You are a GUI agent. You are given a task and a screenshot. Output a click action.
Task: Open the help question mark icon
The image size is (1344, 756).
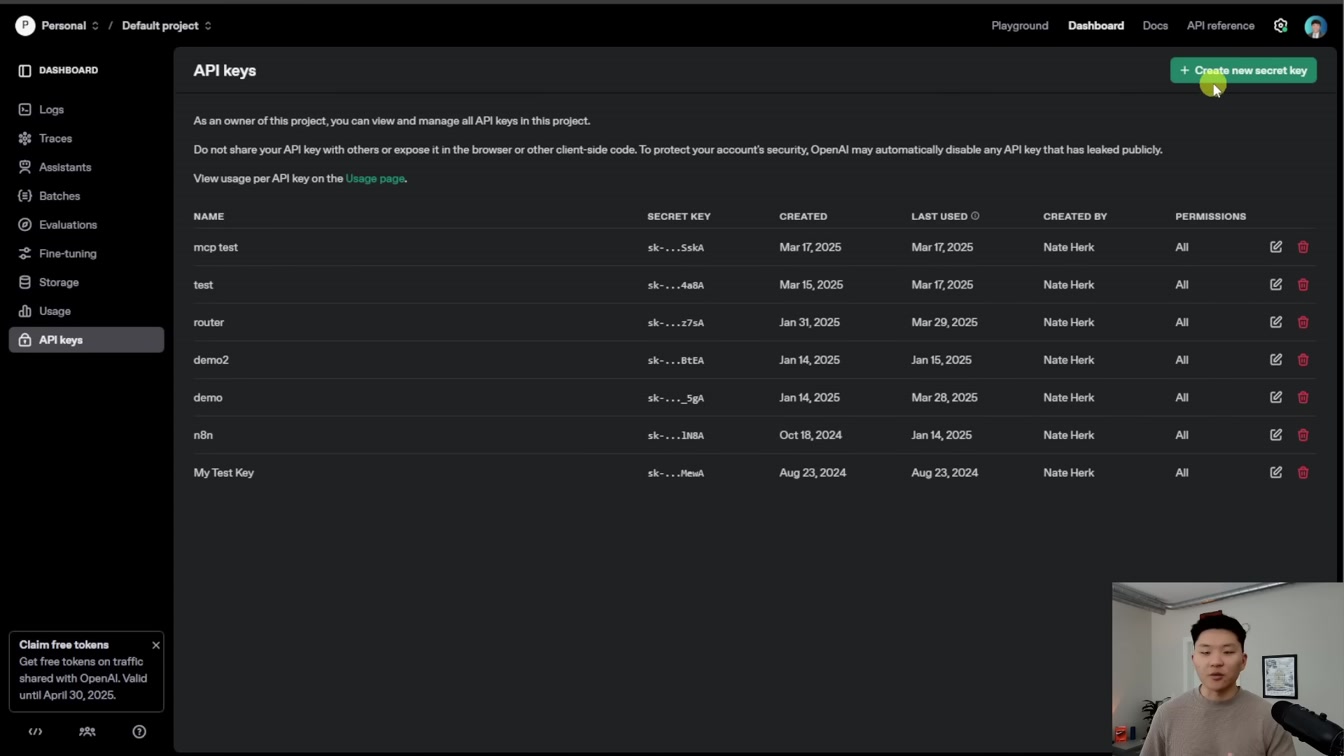click(x=139, y=732)
